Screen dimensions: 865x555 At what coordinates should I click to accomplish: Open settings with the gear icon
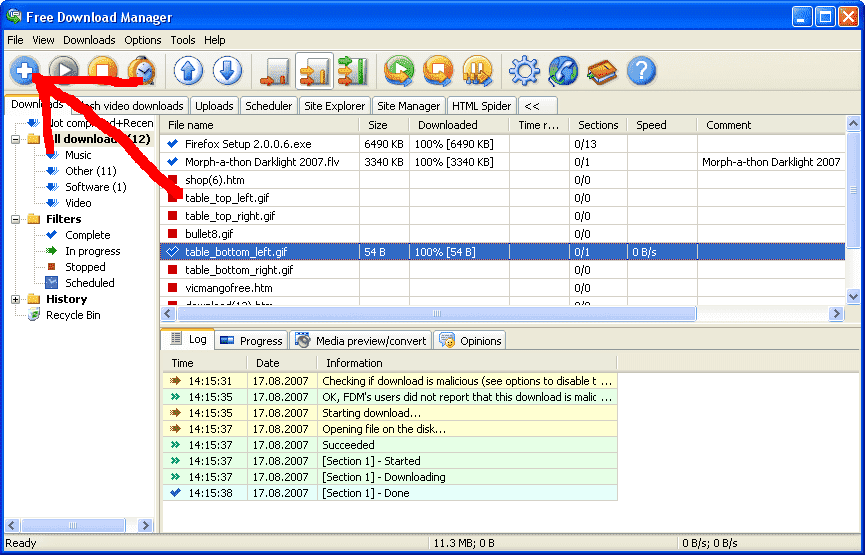coord(524,71)
